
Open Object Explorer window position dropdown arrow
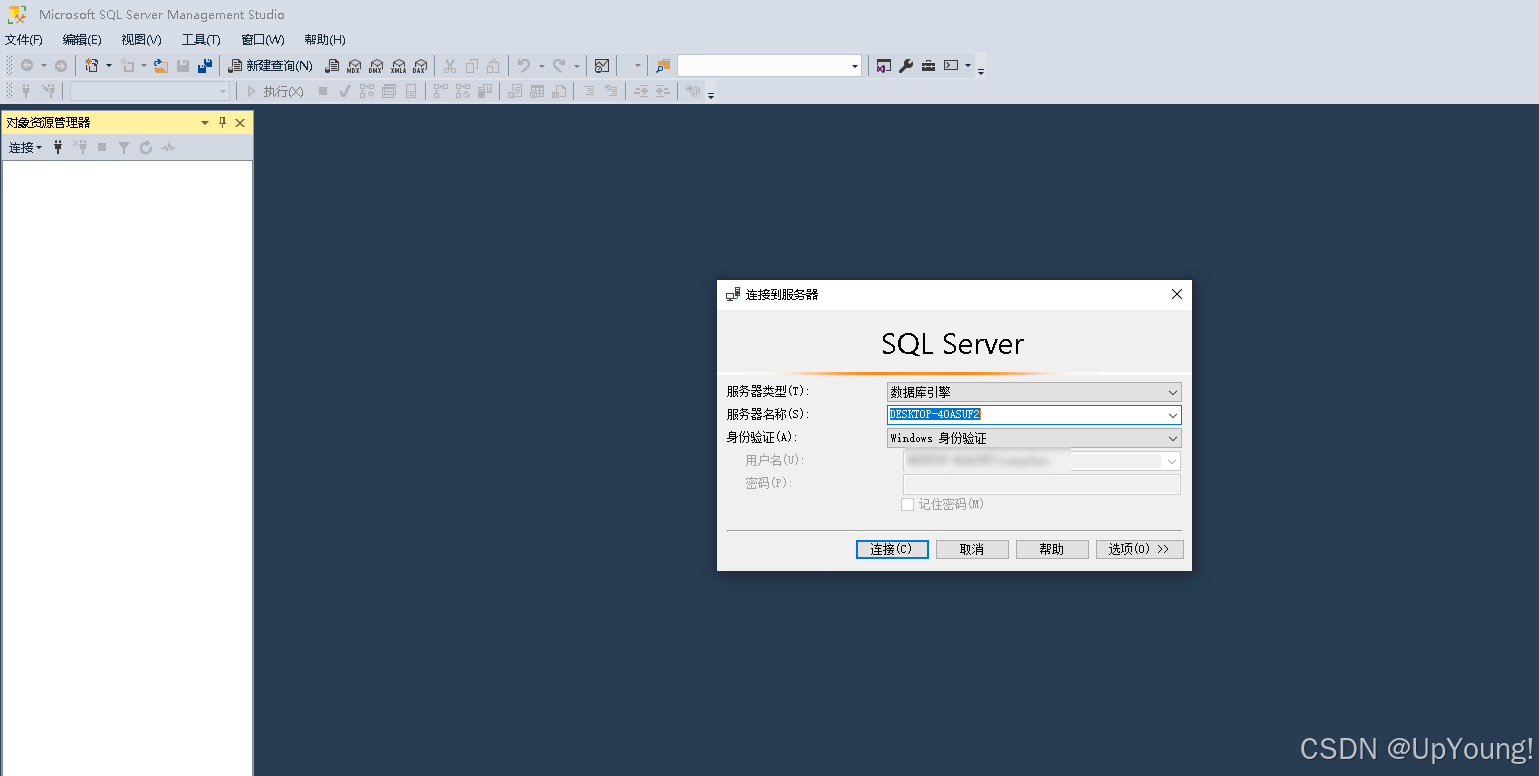pos(205,123)
